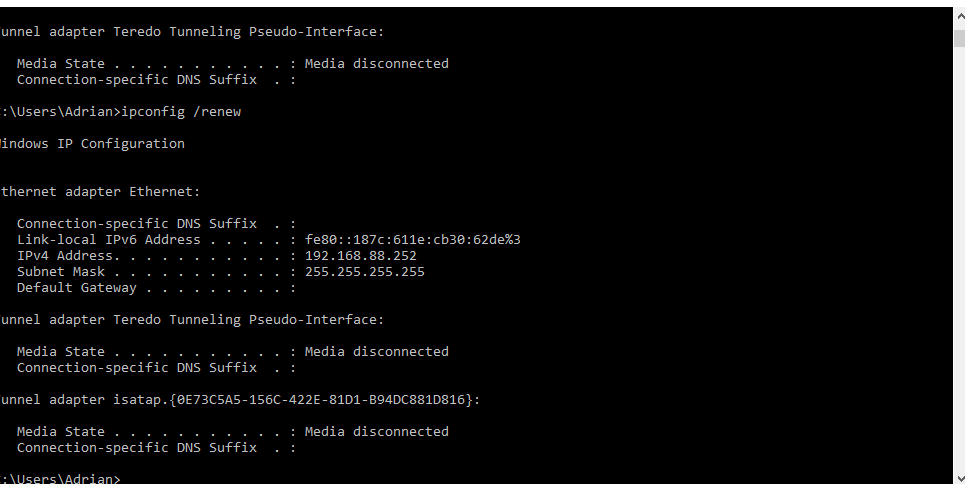Click the vertical scrollbar thumb
This screenshot has height=484, width=965.
click(x=958, y=38)
